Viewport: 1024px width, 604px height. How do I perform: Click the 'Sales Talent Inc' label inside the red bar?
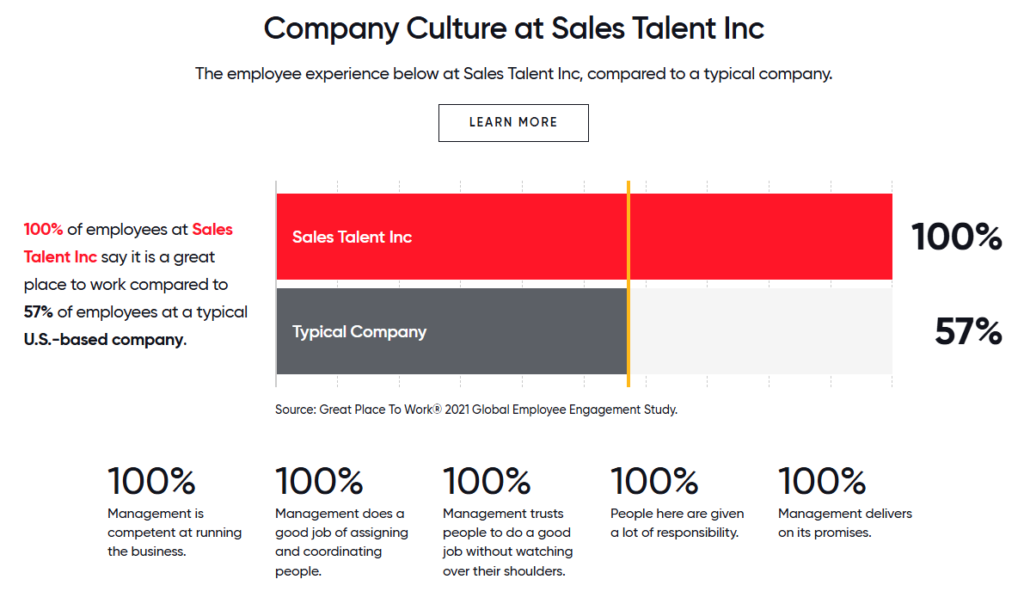(x=352, y=237)
